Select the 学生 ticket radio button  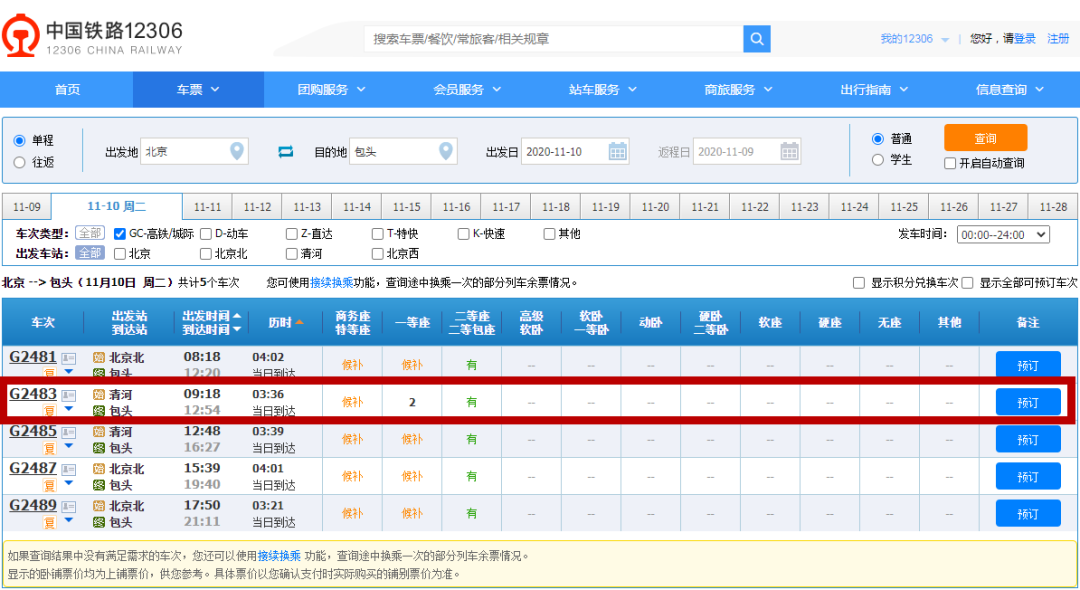(878, 160)
